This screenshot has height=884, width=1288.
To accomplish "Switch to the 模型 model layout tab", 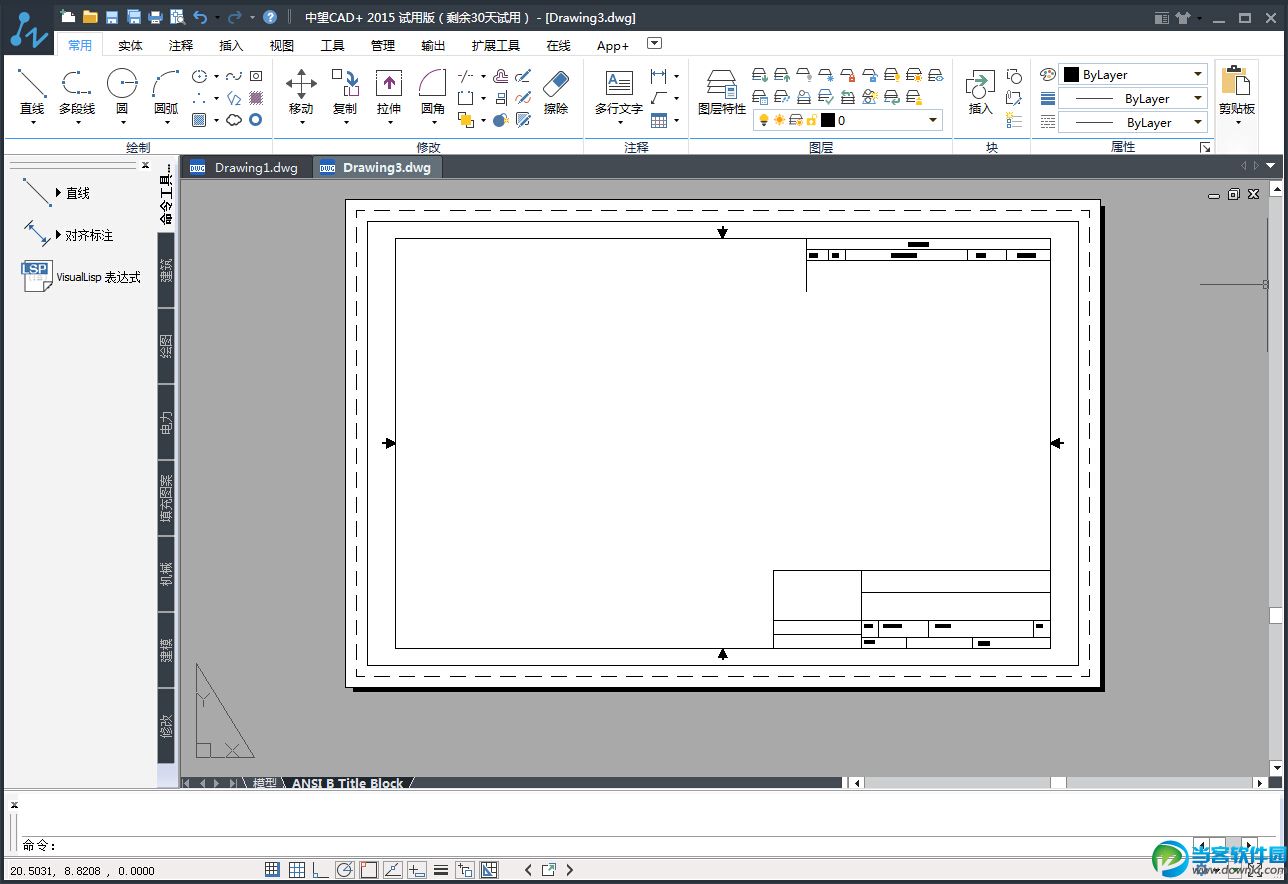I will coord(264,783).
